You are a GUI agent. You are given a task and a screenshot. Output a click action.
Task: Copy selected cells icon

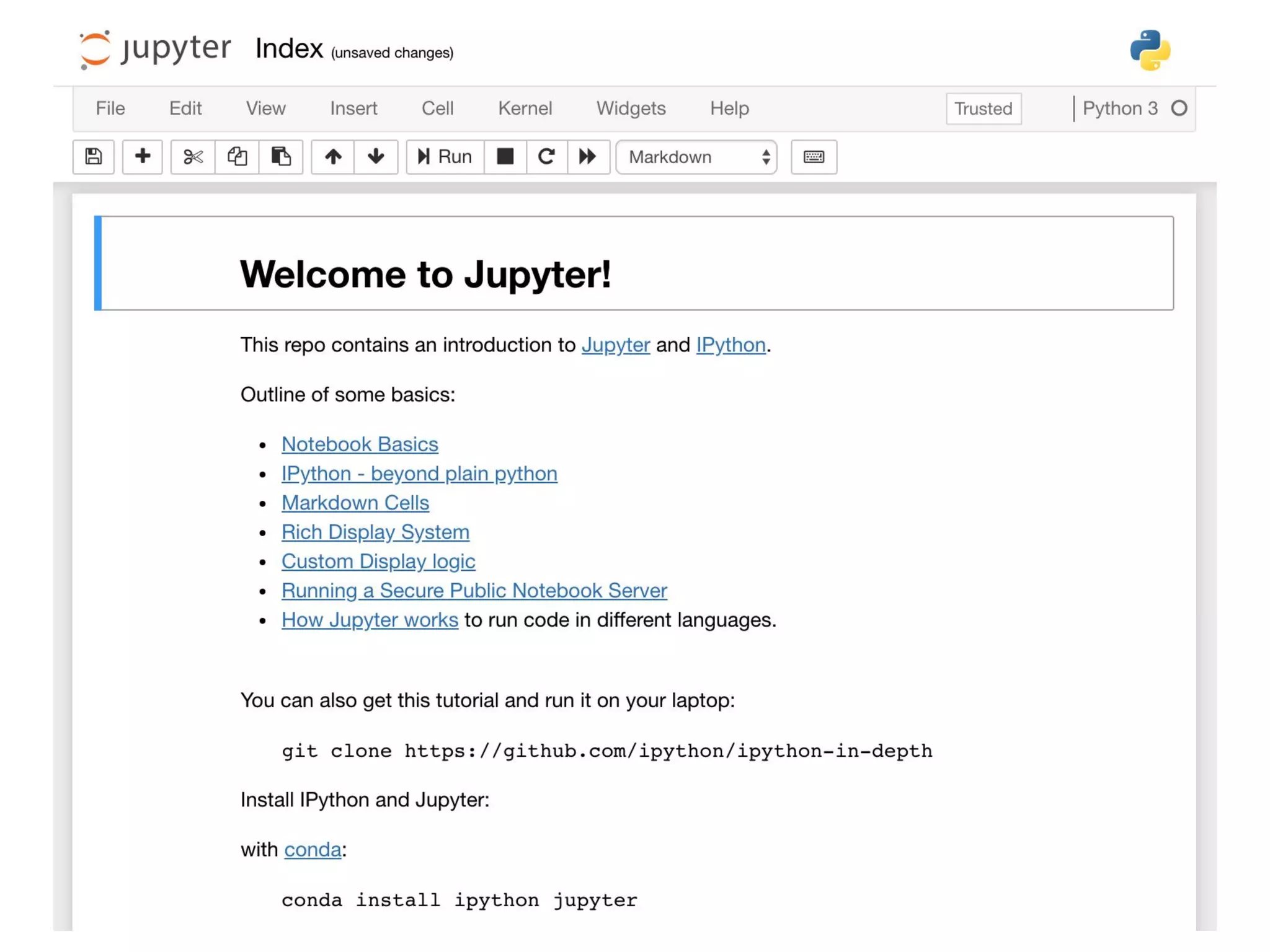click(237, 157)
